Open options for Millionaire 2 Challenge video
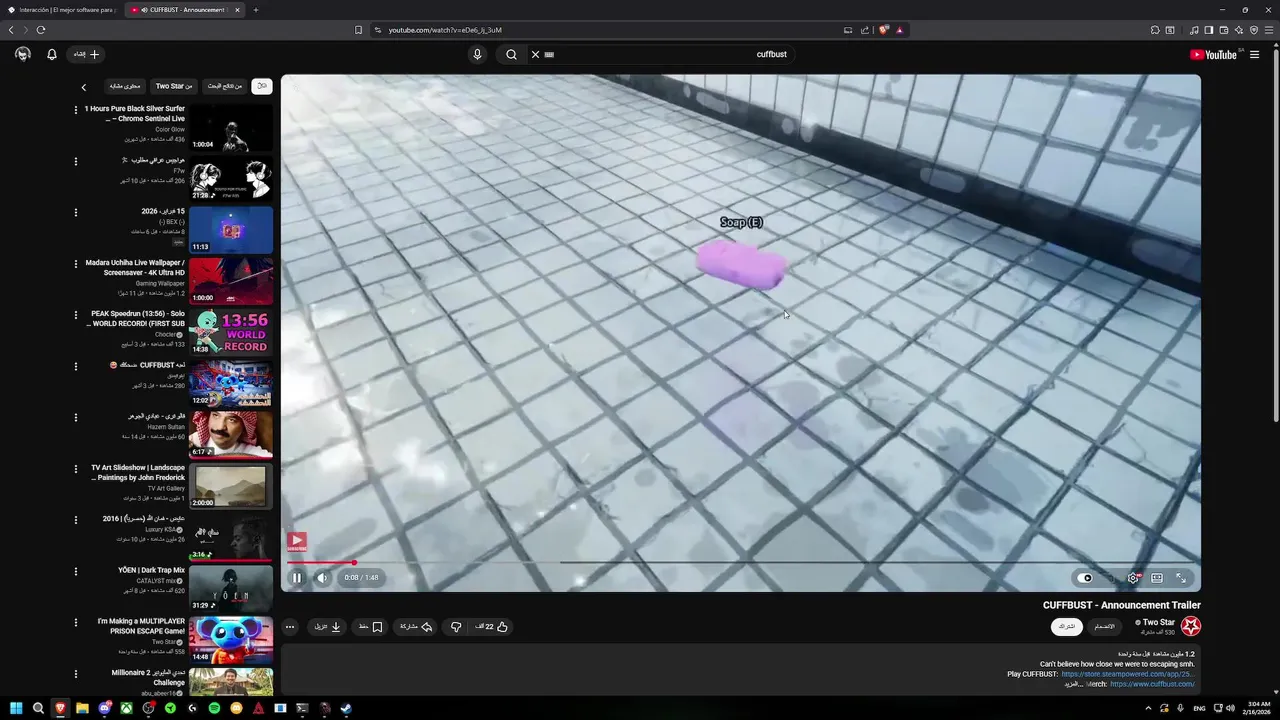This screenshot has height=720, width=1280. pos(75,674)
